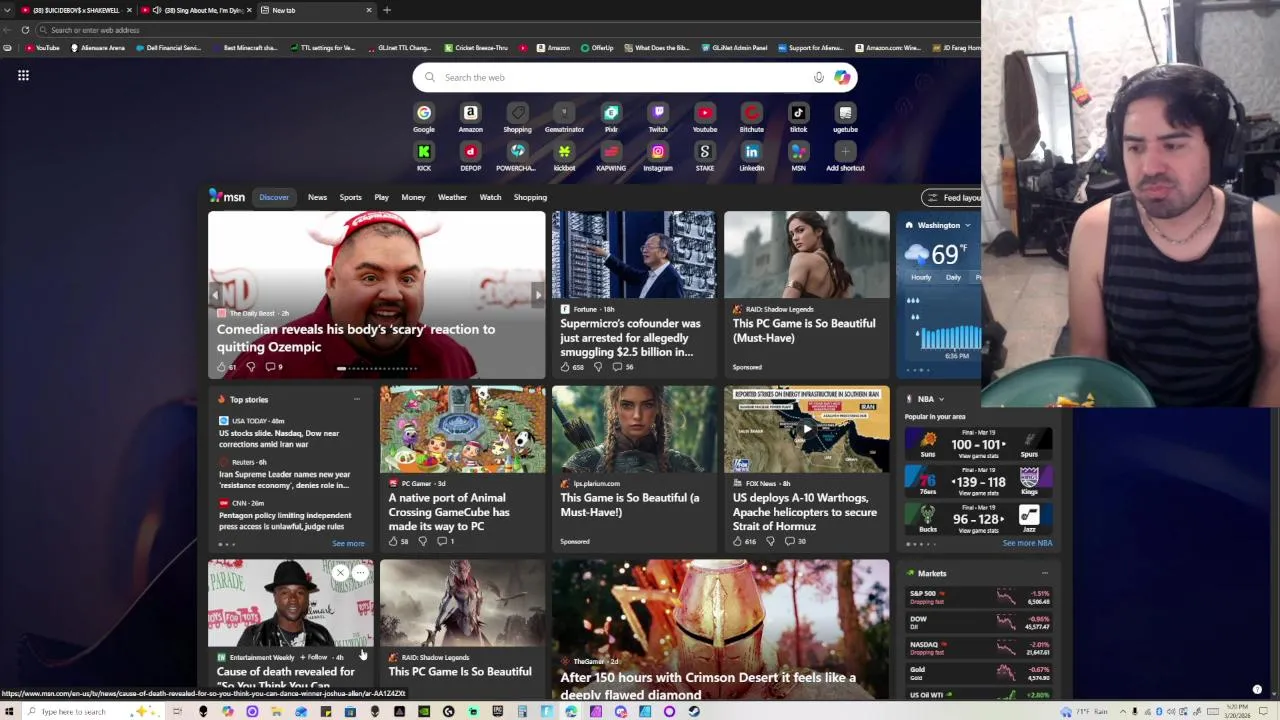This screenshot has height=720, width=1280.
Task: Hide the Entertainment Weekly story card
Action: point(340,573)
